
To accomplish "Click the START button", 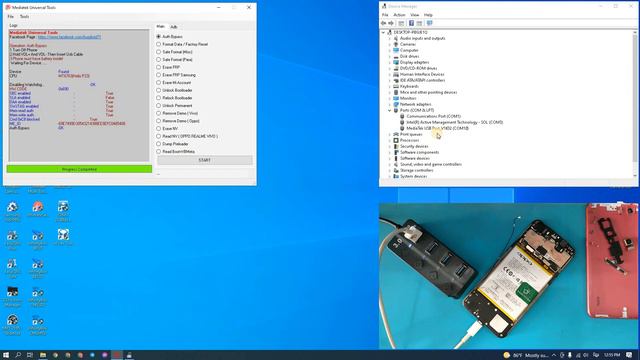I will tap(204, 160).
